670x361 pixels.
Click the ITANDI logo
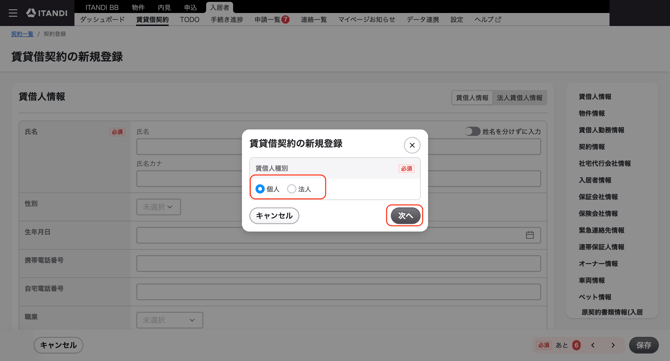(x=47, y=13)
